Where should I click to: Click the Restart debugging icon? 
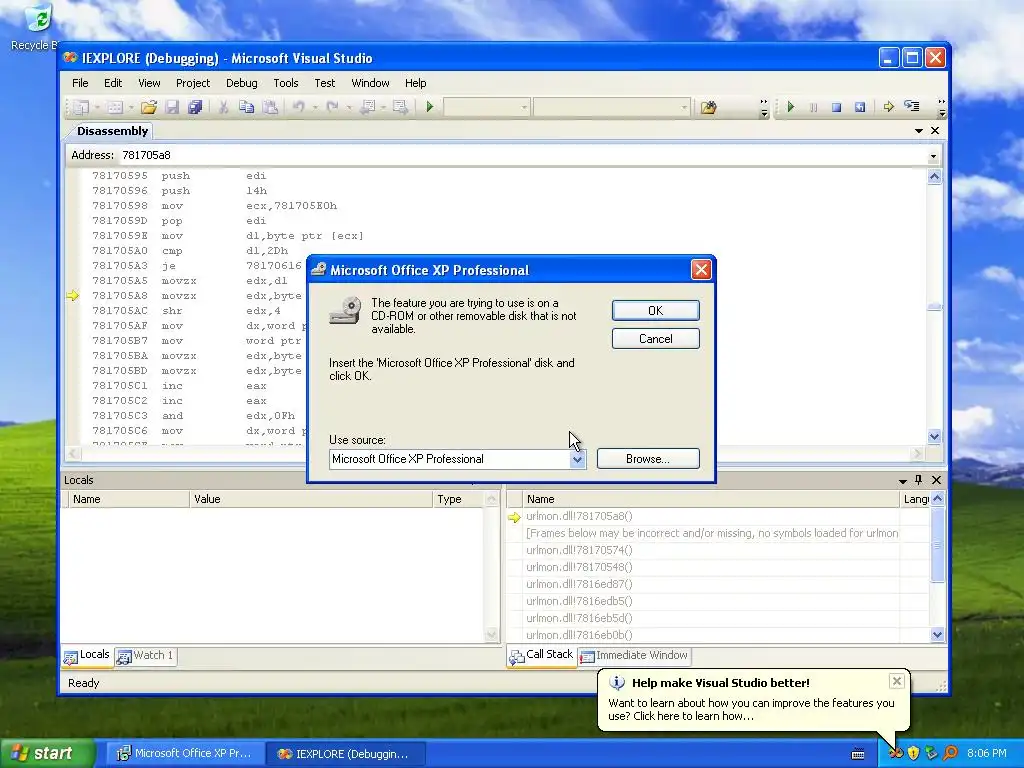860,106
